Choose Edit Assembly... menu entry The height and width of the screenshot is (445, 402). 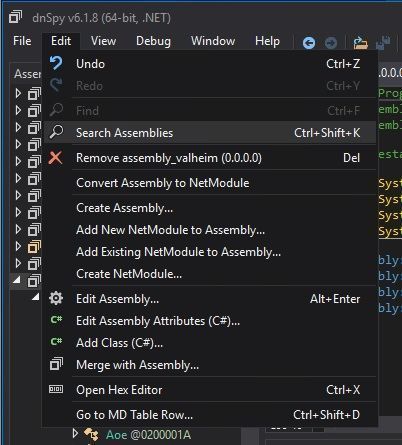pos(210,299)
